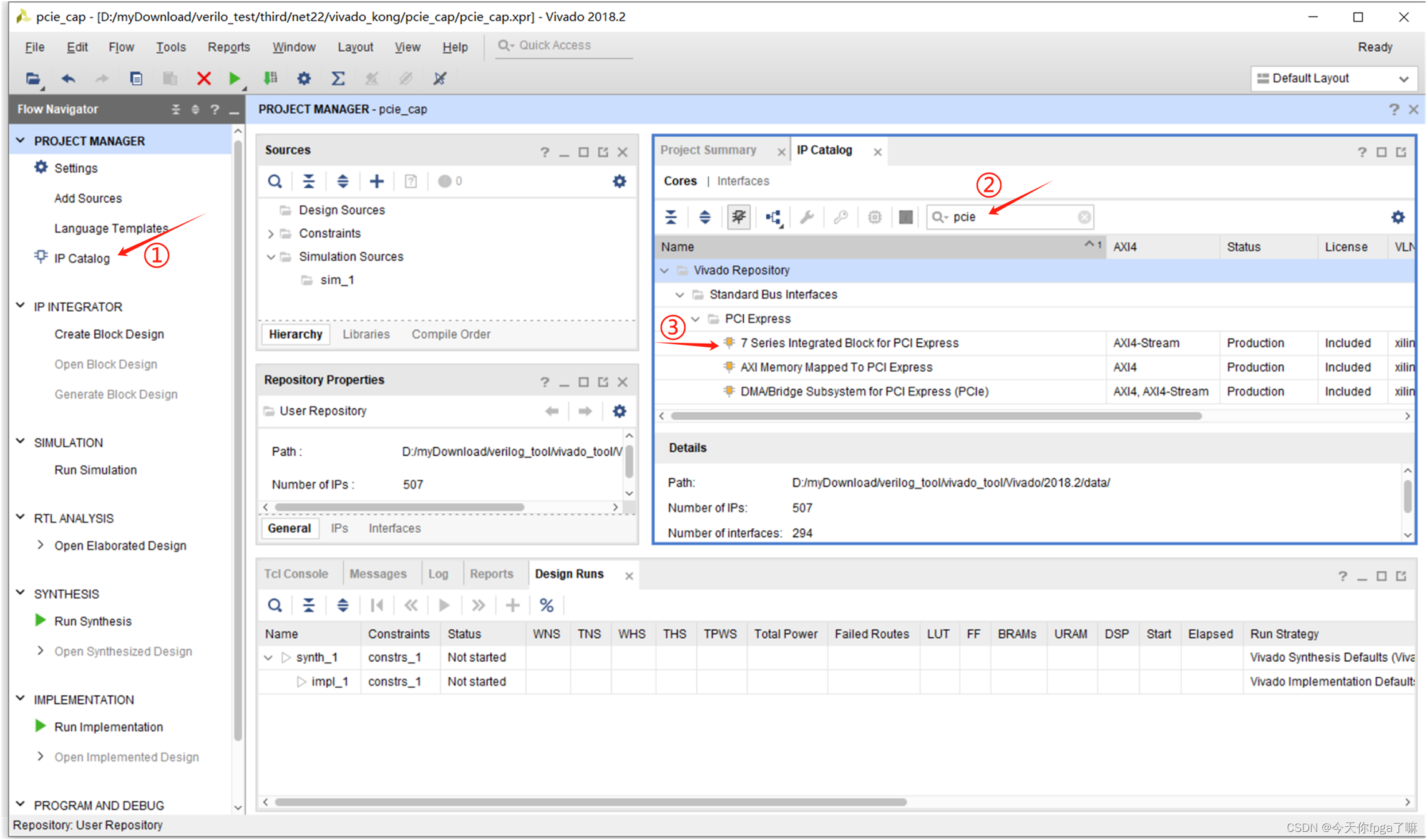The width and height of the screenshot is (1427, 840).
Task: Switch to Tcl Console tab
Action: [x=296, y=574]
